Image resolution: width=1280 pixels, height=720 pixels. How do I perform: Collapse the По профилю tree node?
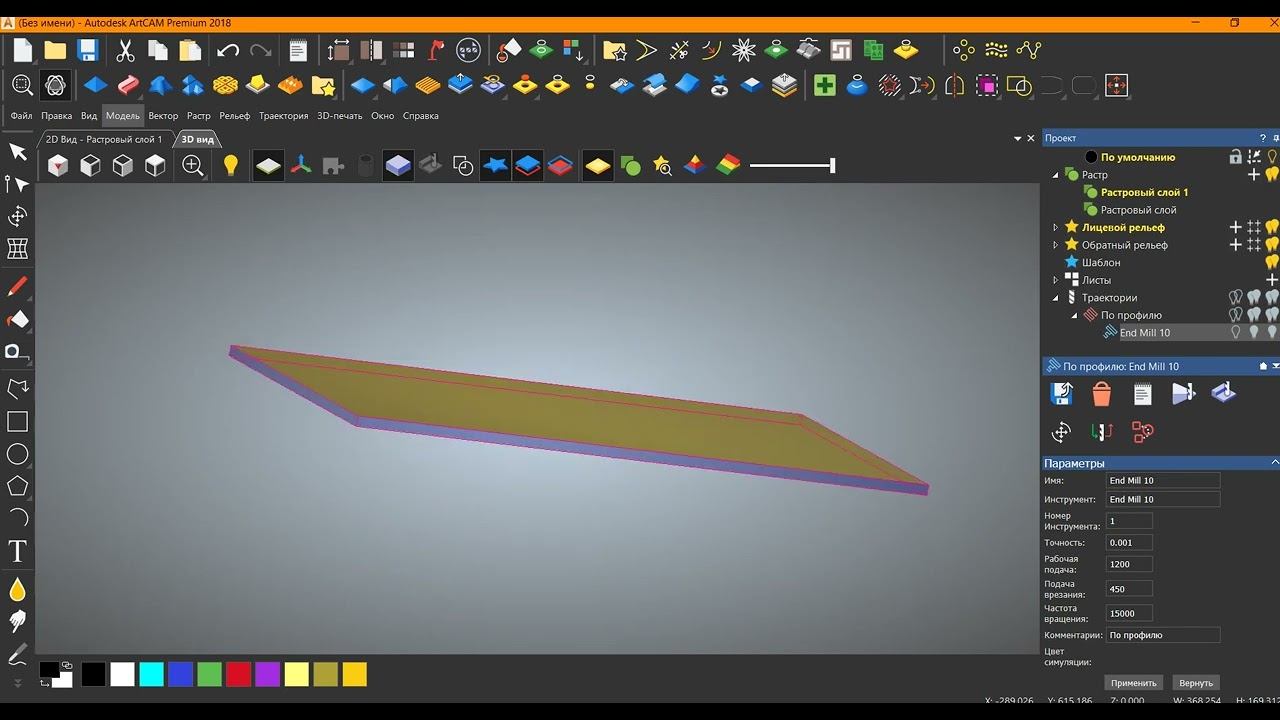click(x=1075, y=315)
